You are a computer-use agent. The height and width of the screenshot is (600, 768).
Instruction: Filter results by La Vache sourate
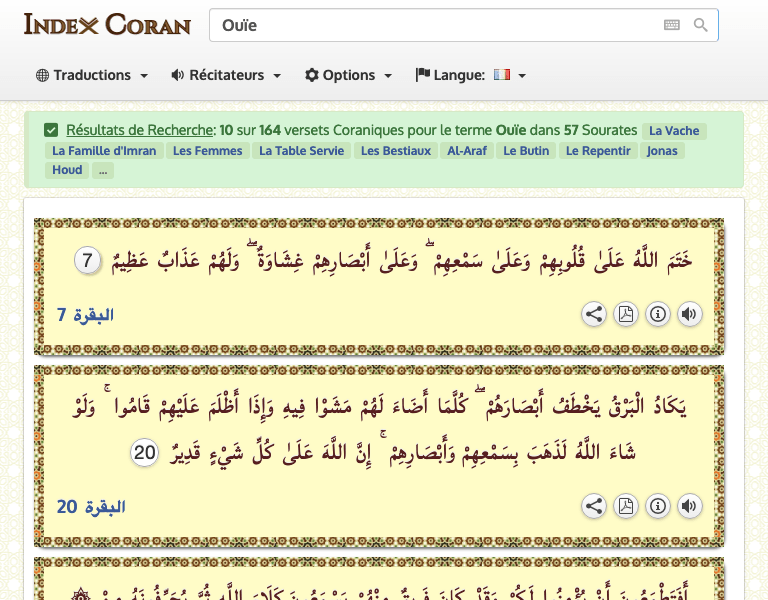pyautogui.click(x=674, y=131)
